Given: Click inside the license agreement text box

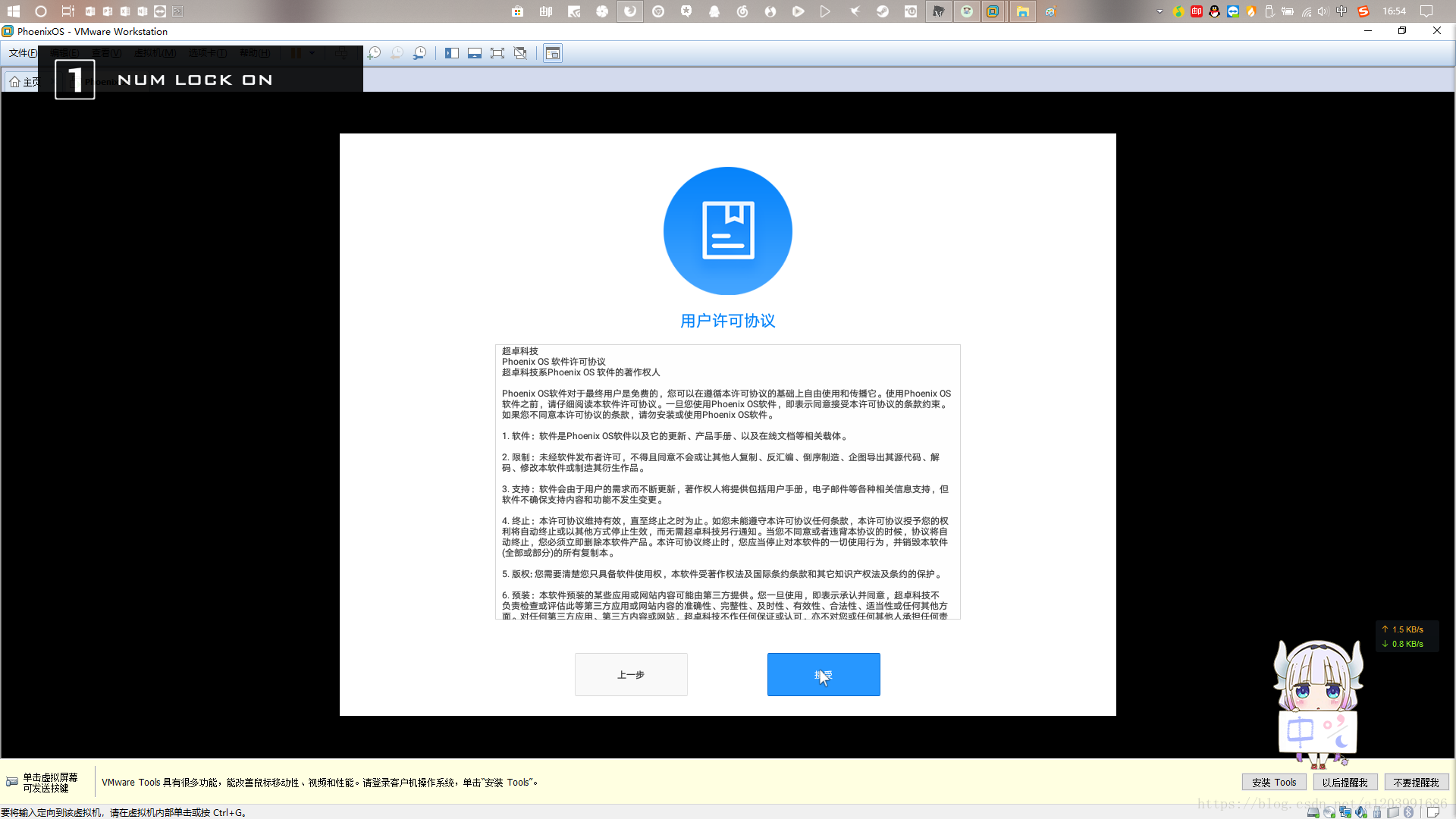Looking at the screenshot, I should click(x=727, y=482).
